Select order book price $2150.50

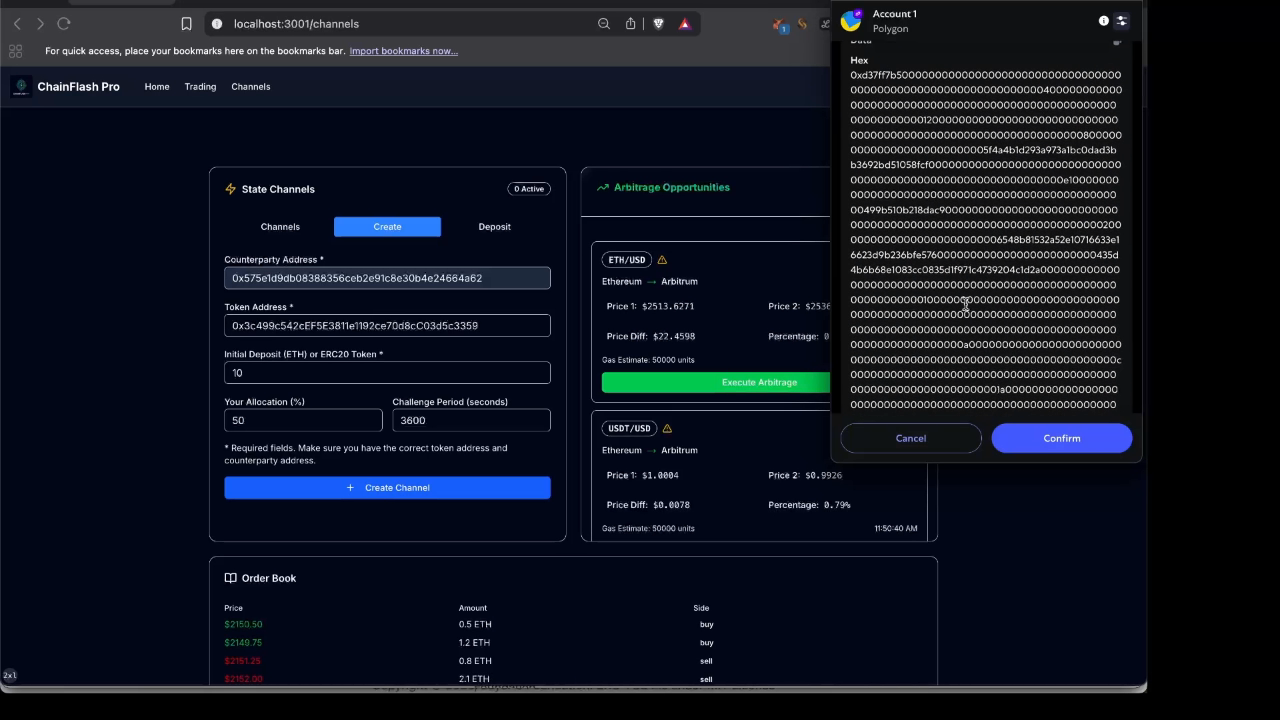tap(244, 624)
